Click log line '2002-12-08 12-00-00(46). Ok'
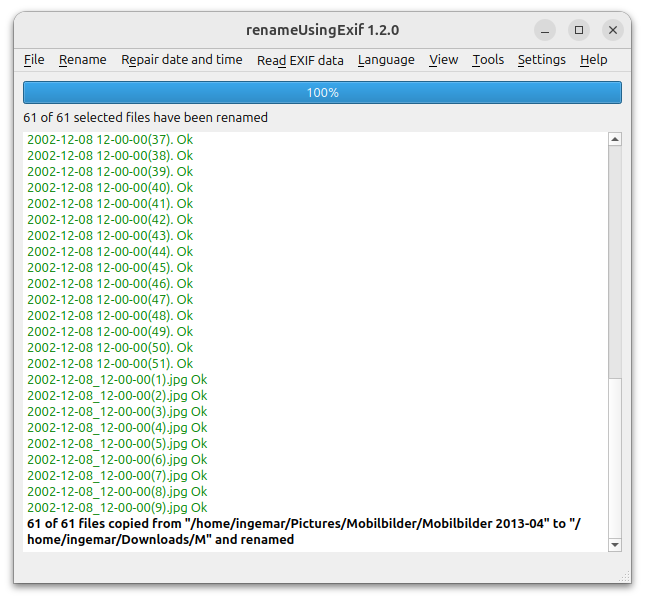 coord(110,284)
